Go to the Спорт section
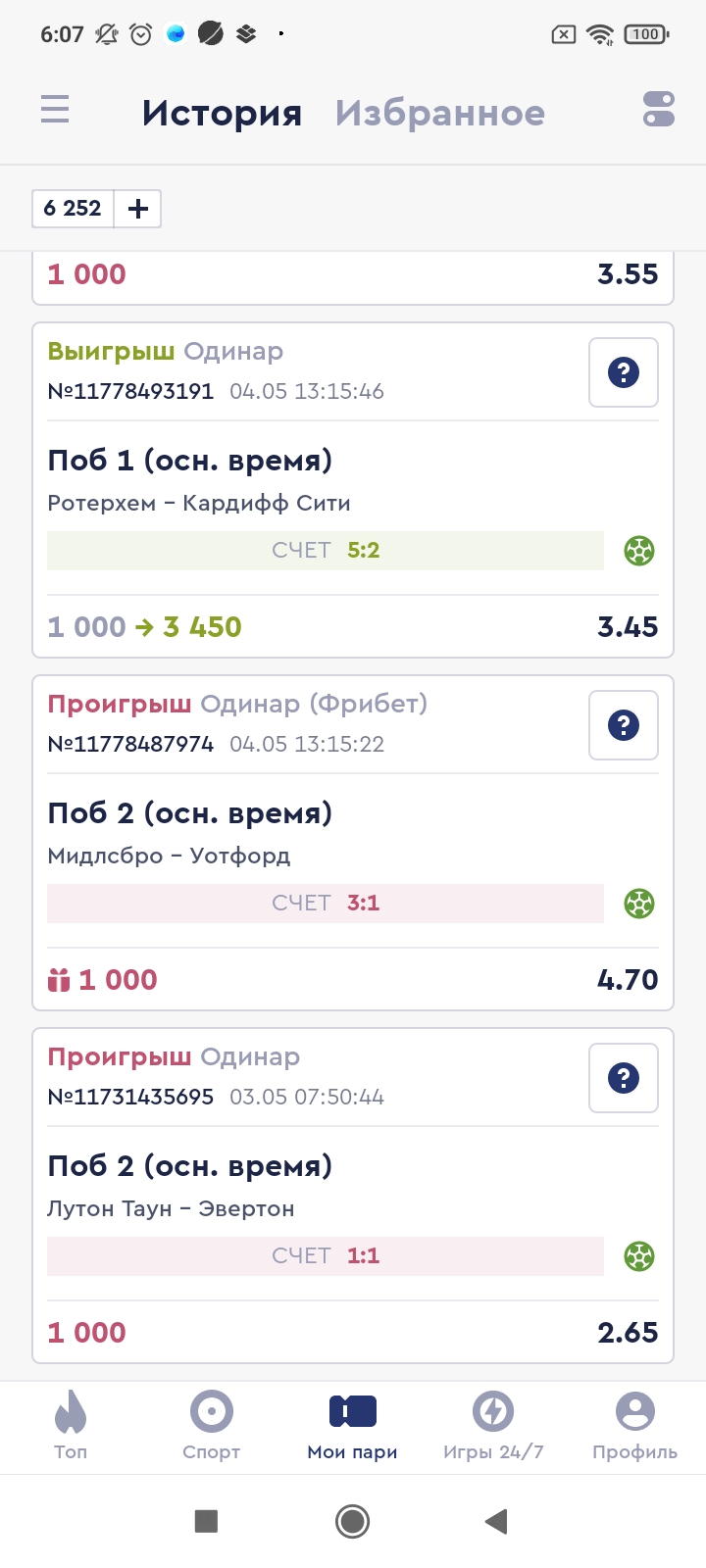Viewport: 706px width, 1568px height. tap(211, 1426)
